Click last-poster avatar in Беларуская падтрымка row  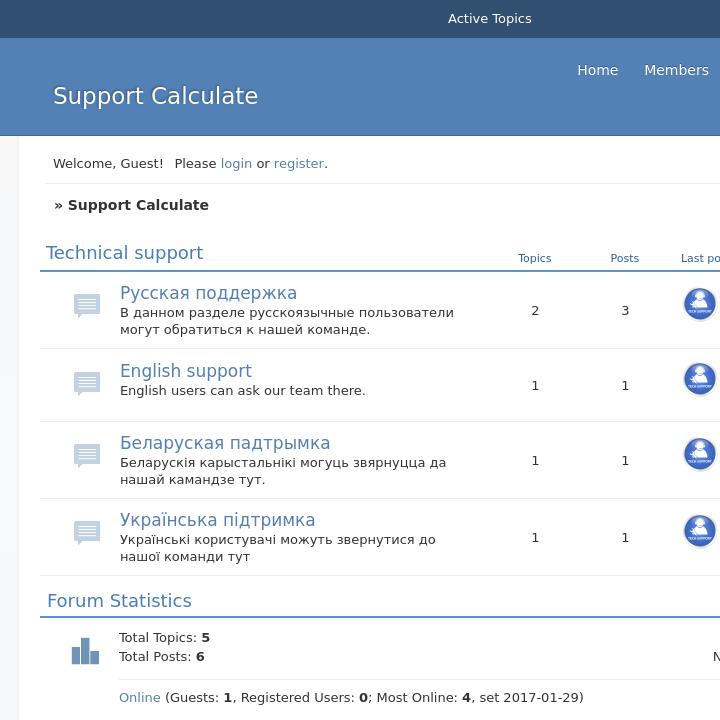pos(700,454)
